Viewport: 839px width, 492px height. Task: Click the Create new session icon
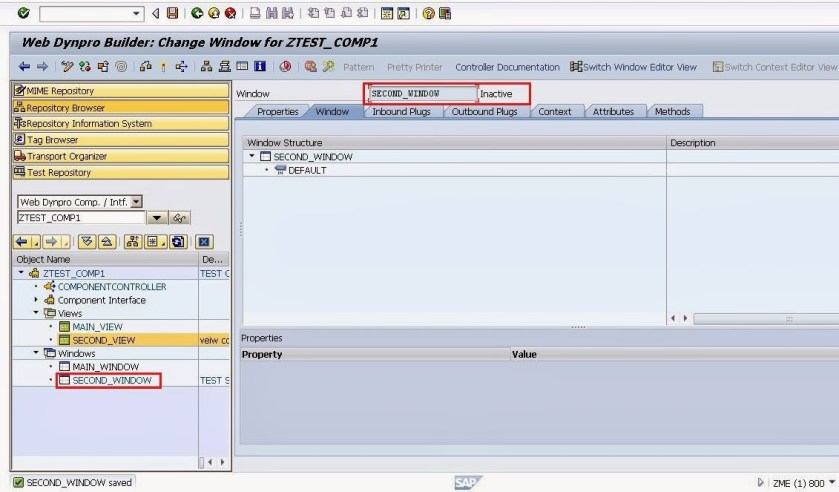click(387, 13)
